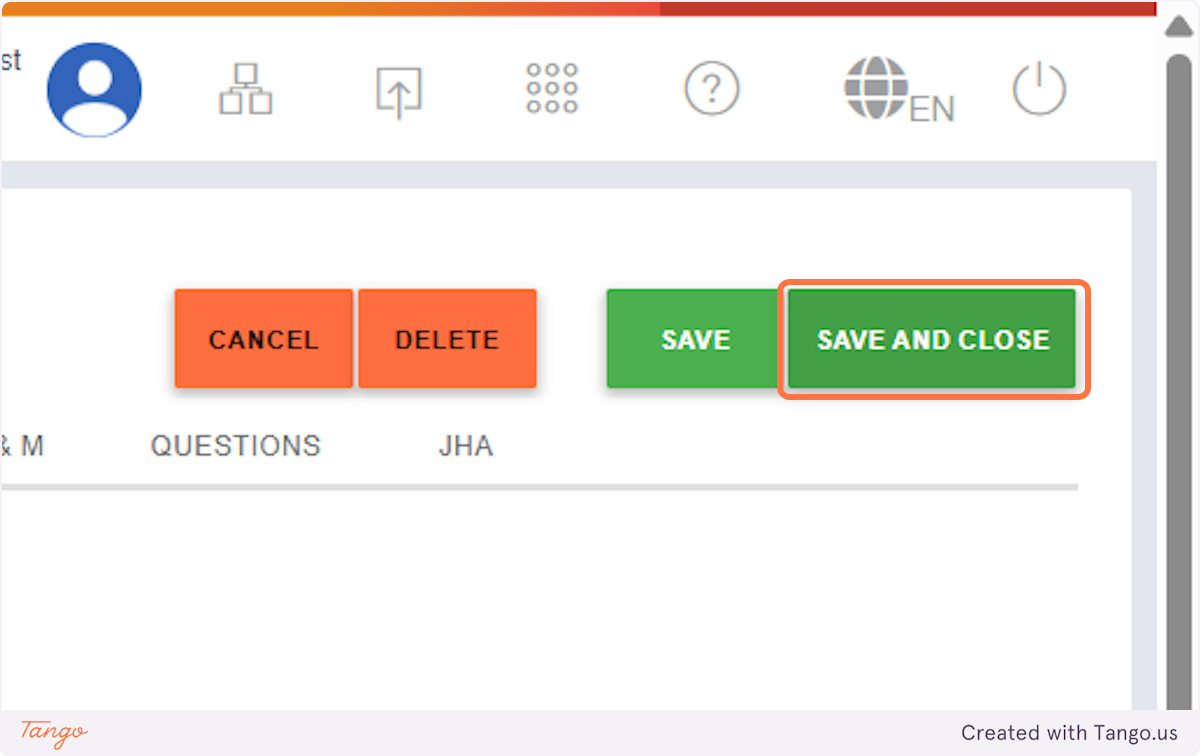Click the orange CANCEL button
The height and width of the screenshot is (756, 1200).
[263, 339]
